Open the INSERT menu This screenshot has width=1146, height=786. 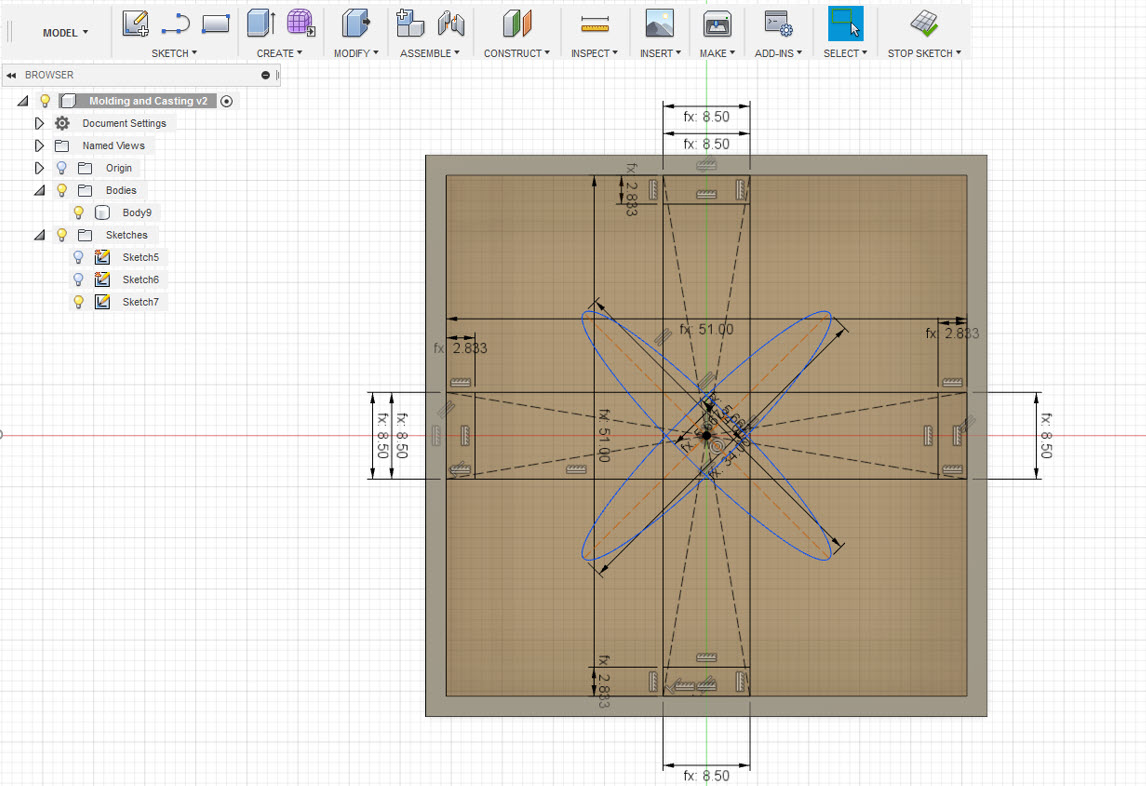tap(660, 53)
